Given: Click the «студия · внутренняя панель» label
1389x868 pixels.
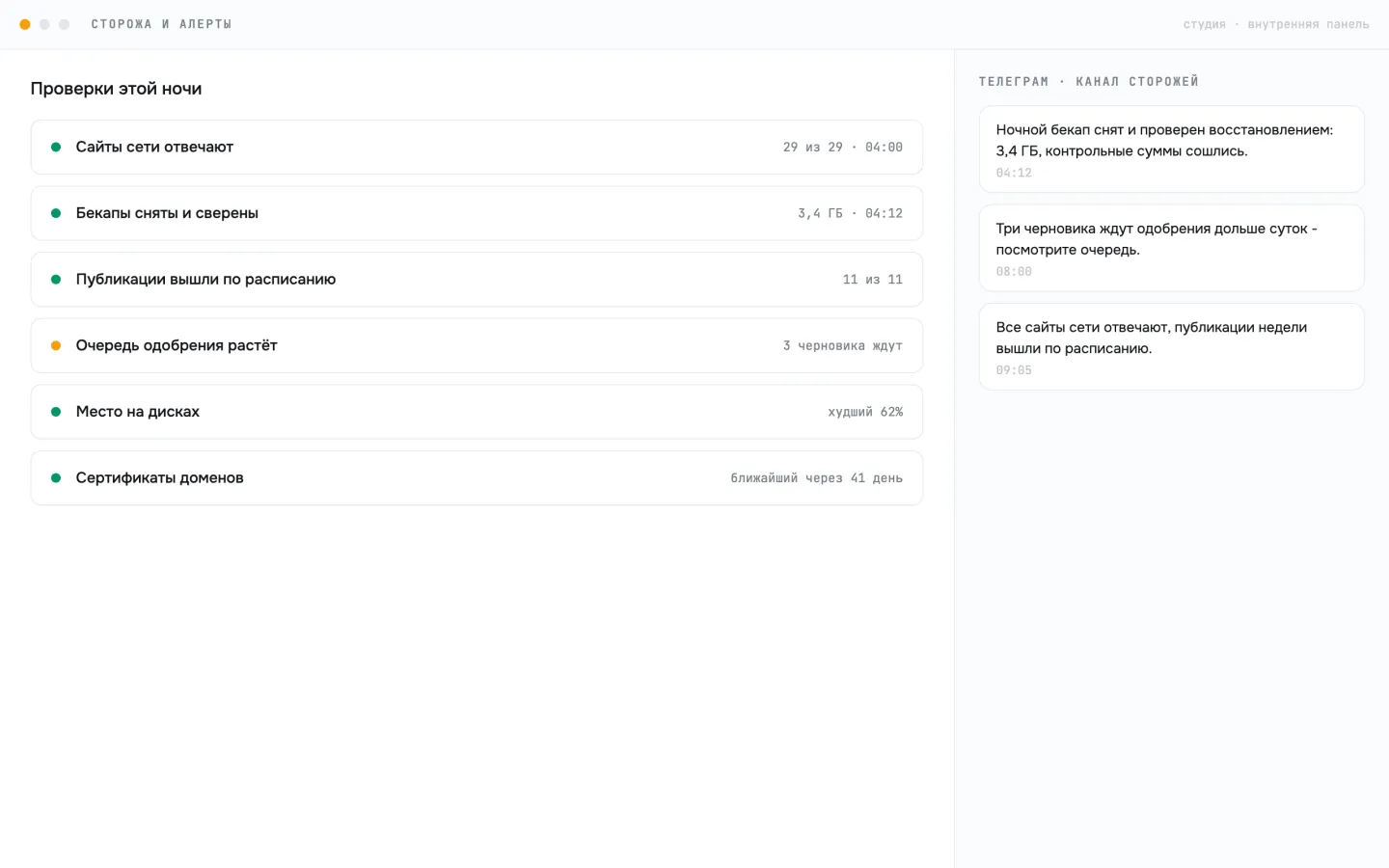Looking at the screenshot, I should click(x=1276, y=25).
